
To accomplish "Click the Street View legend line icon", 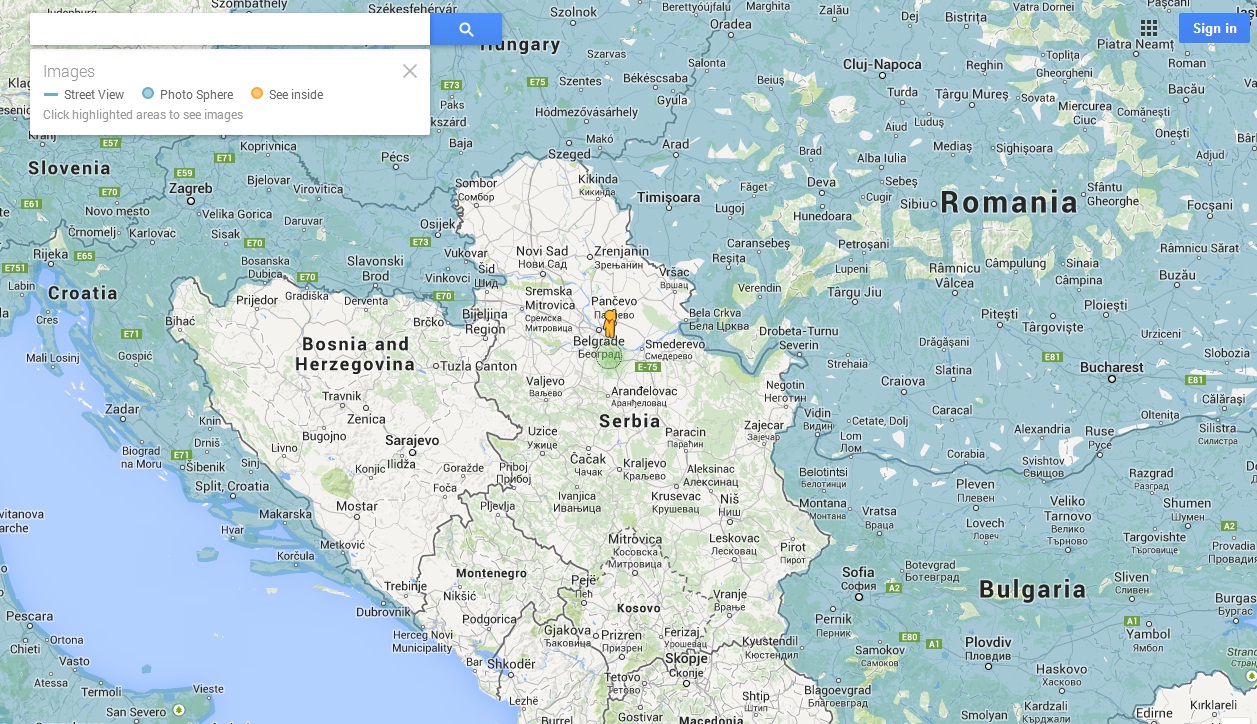I will (x=51, y=95).
